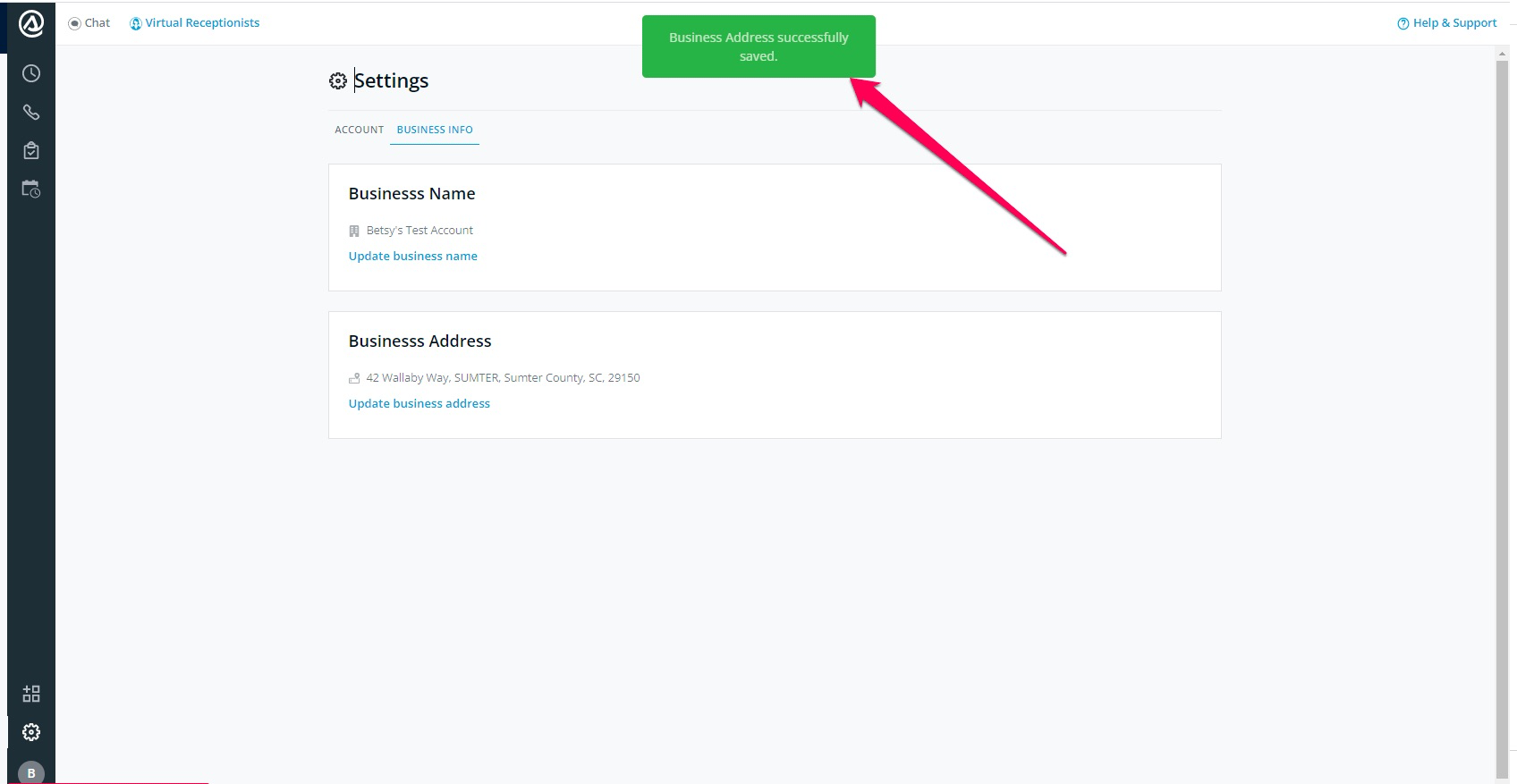
Task: Click the Help & Support question icon
Action: [x=1403, y=23]
